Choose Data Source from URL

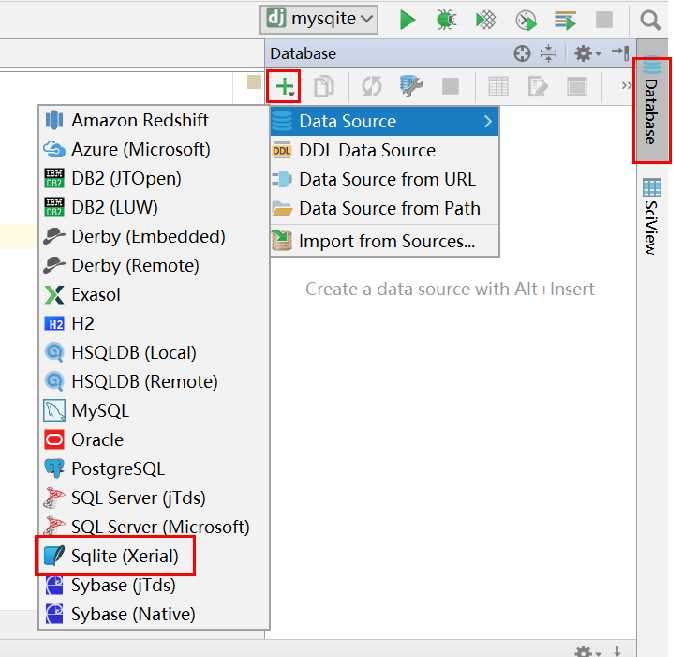pos(384,180)
